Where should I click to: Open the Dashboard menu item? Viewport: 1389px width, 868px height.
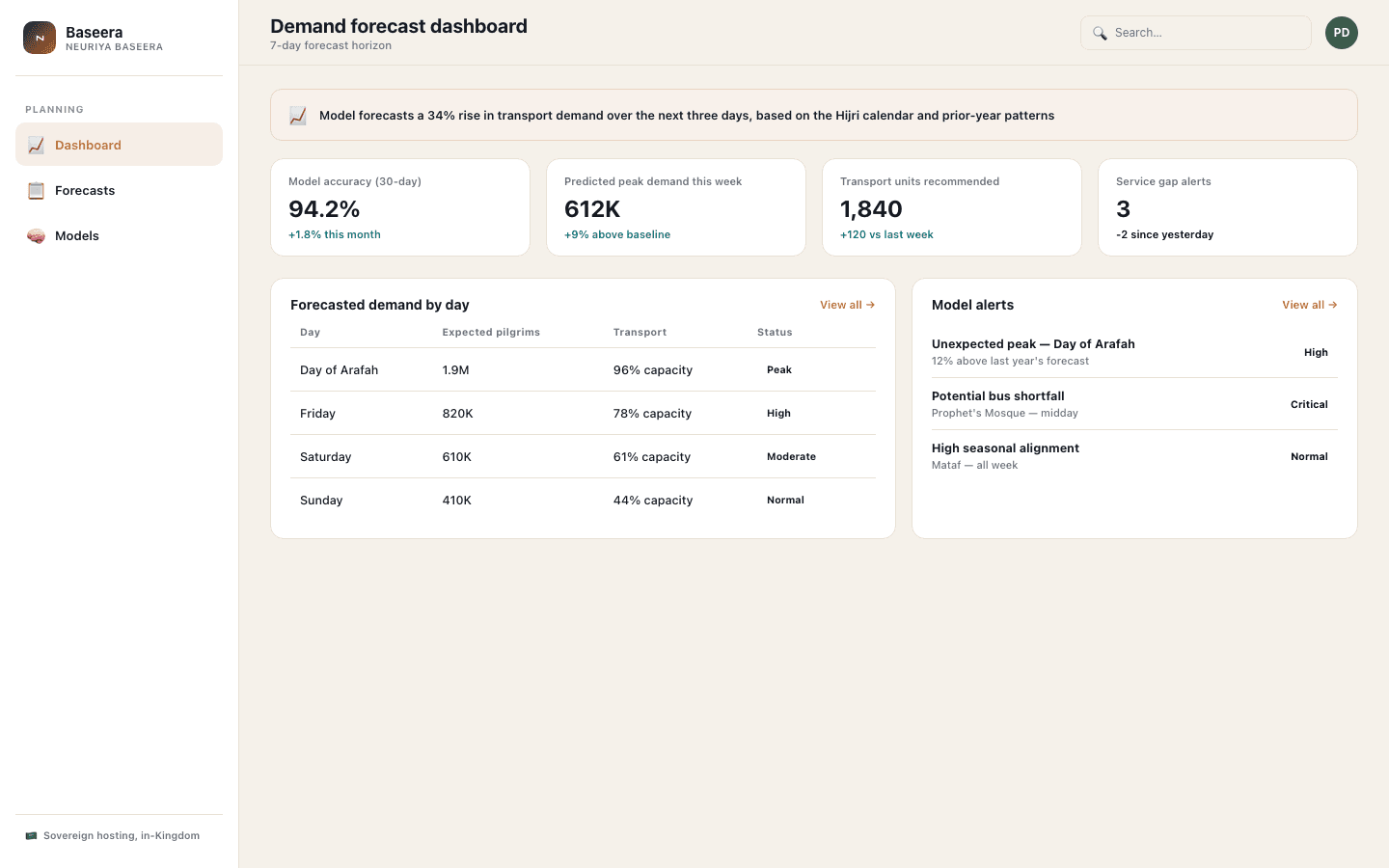coord(119,145)
